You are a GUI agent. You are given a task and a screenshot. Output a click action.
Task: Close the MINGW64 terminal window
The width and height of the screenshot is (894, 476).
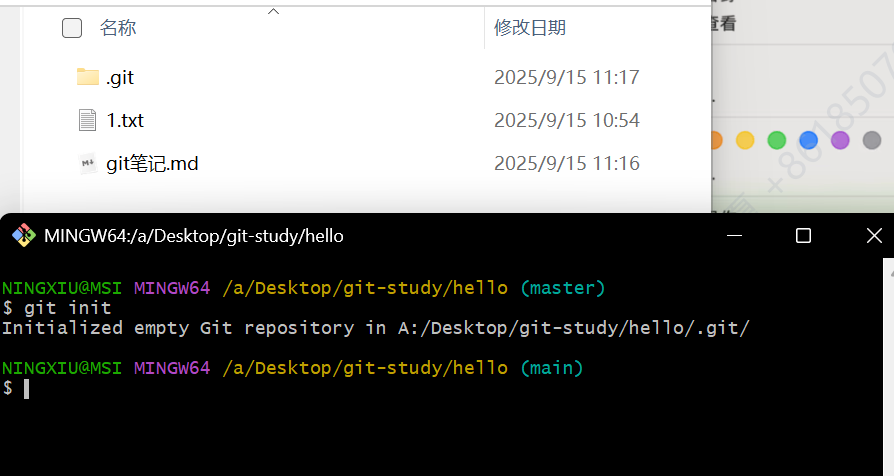coord(873,236)
